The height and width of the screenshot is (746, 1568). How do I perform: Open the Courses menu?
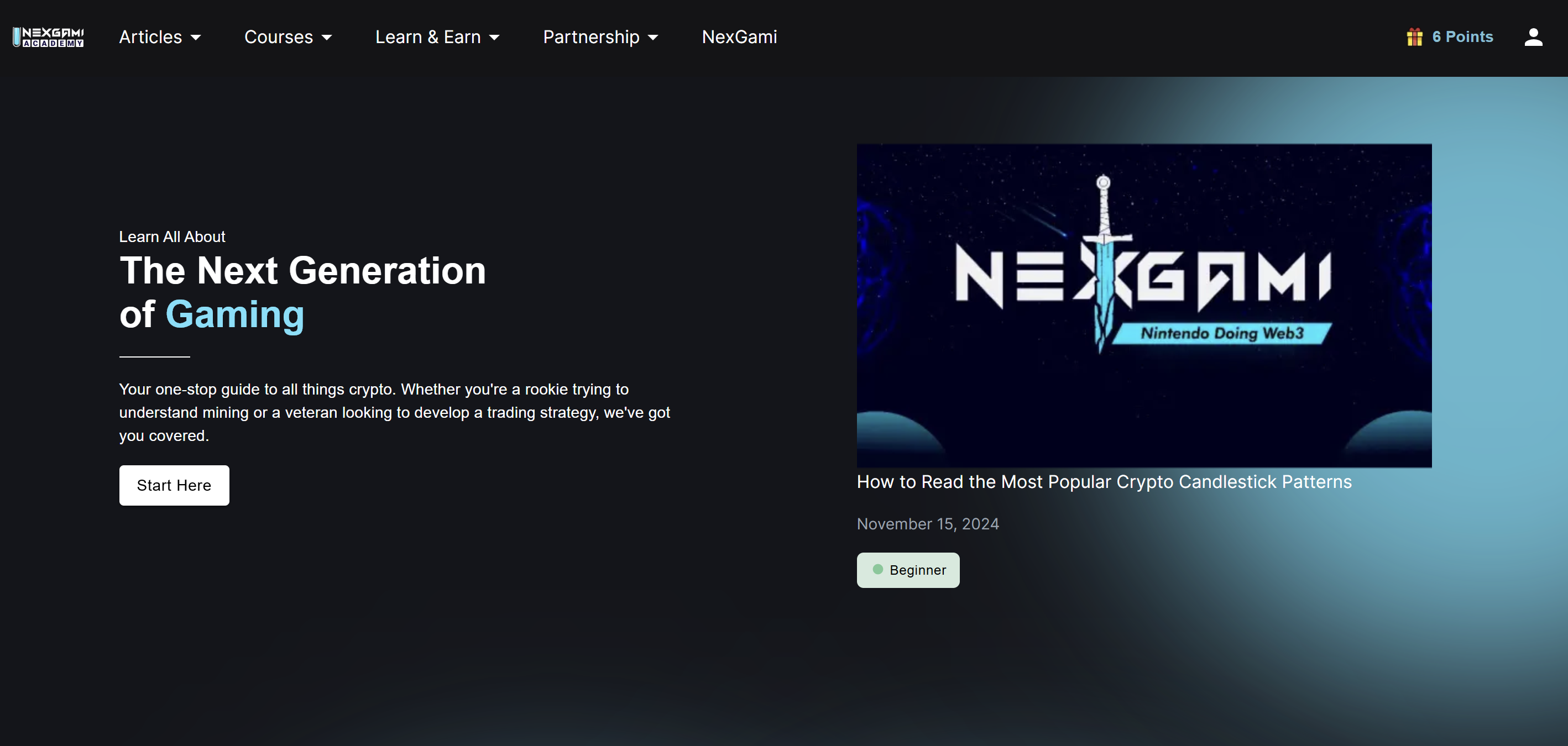tap(278, 37)
